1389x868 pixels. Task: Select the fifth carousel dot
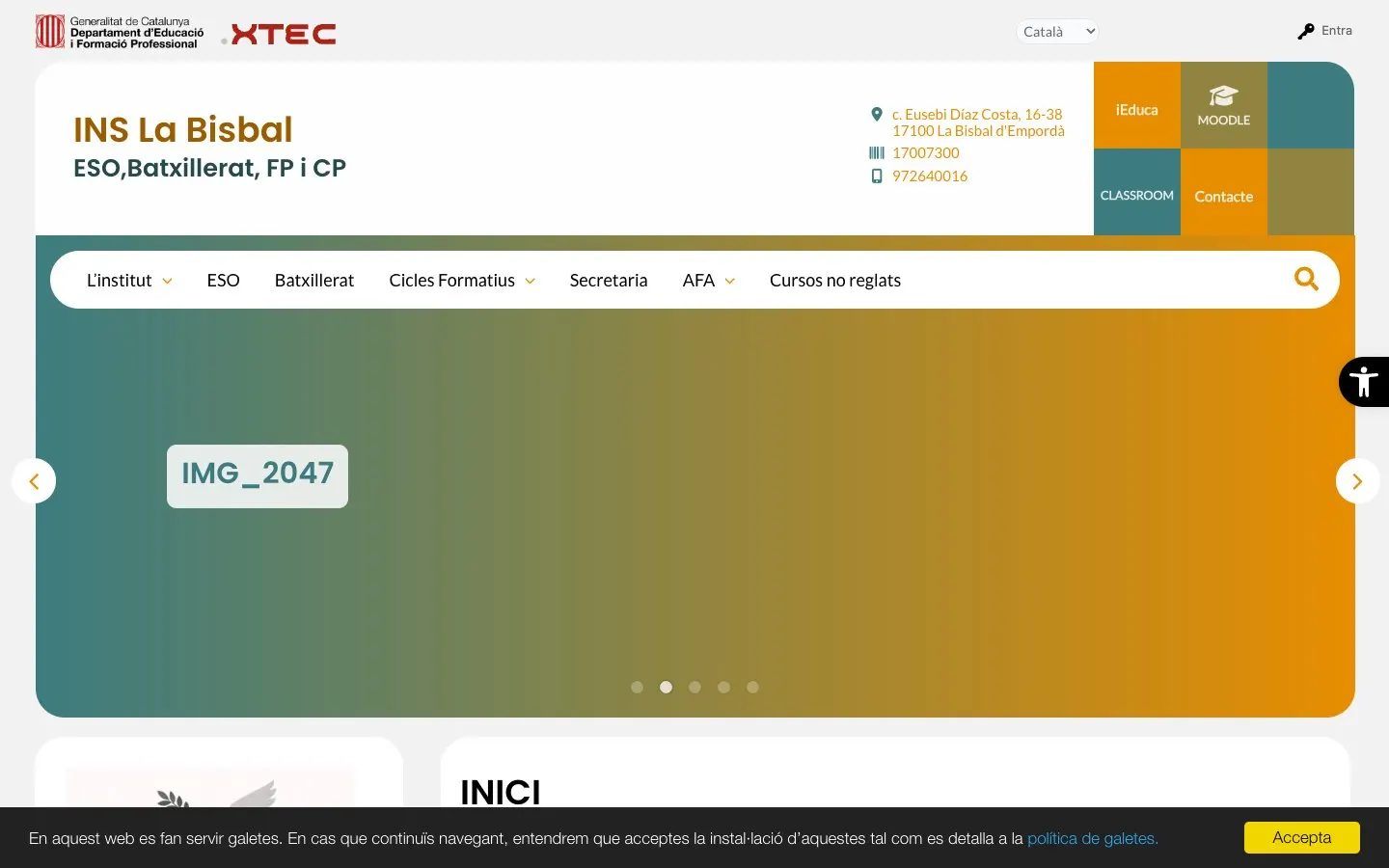click(752, 688)
